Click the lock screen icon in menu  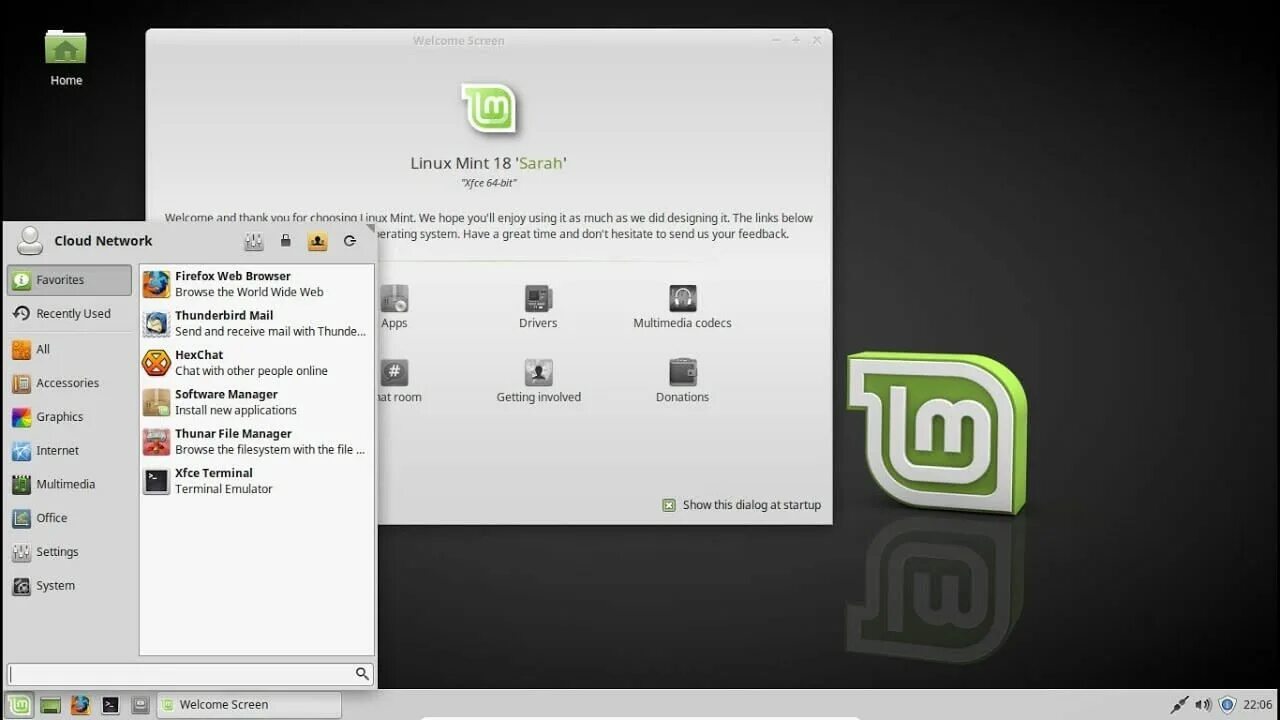286,241
